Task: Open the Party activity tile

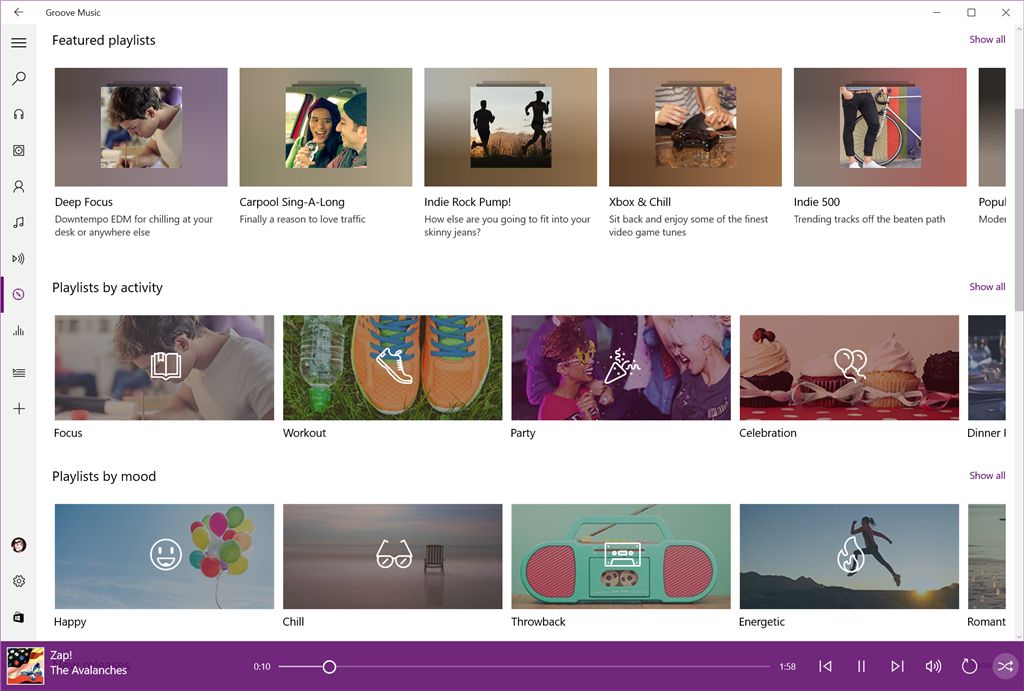Action: coord(621,368)
